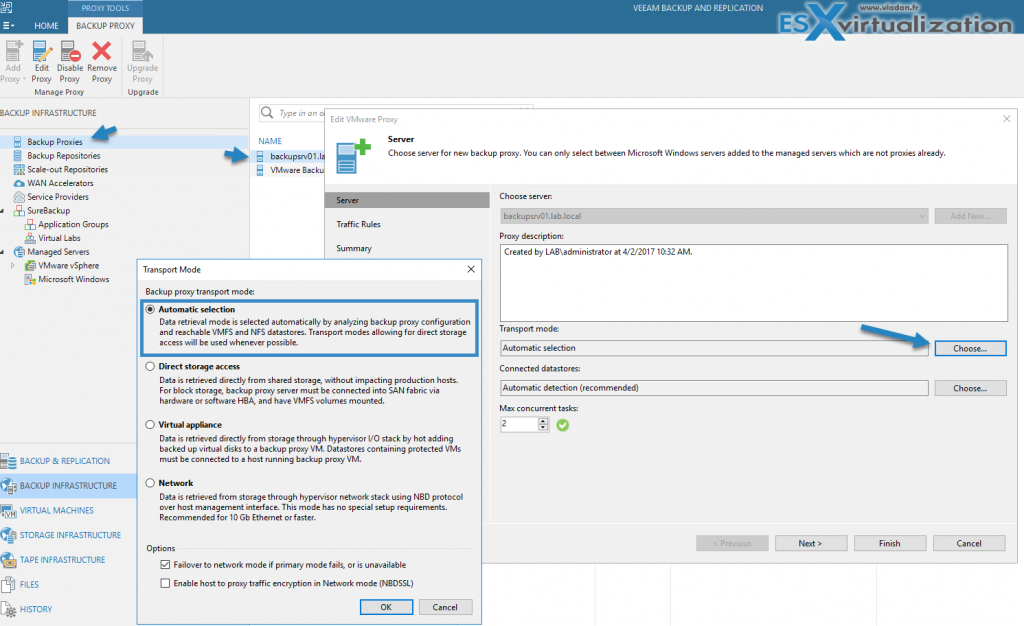Expand the VMware vSphere tree node
Viewport: 1024px width, 626px height.
tap(13, 266)
